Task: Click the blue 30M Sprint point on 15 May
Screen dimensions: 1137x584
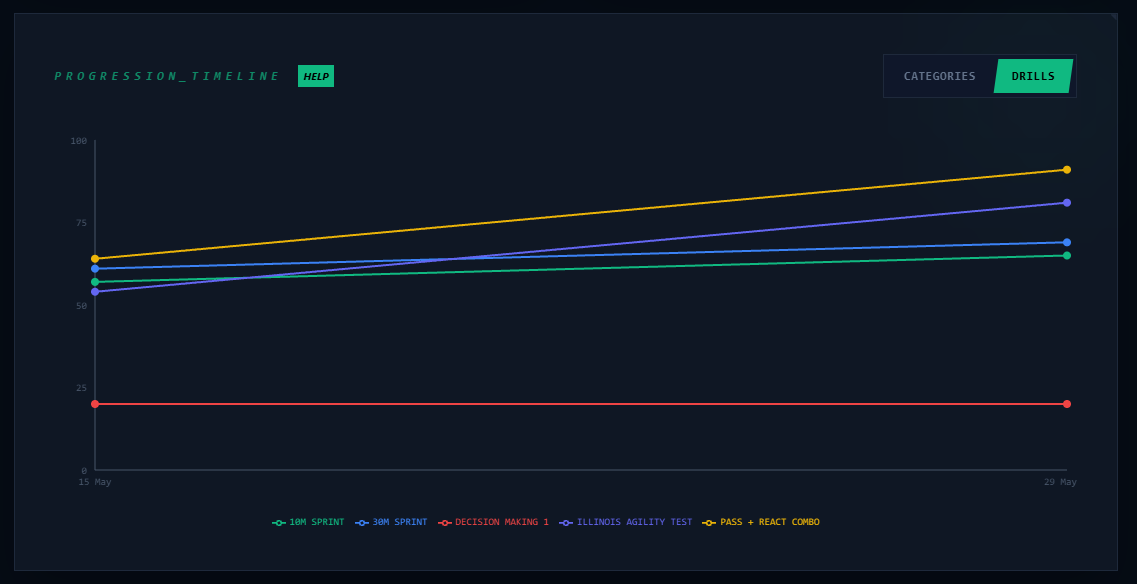Action: [95, 268]
